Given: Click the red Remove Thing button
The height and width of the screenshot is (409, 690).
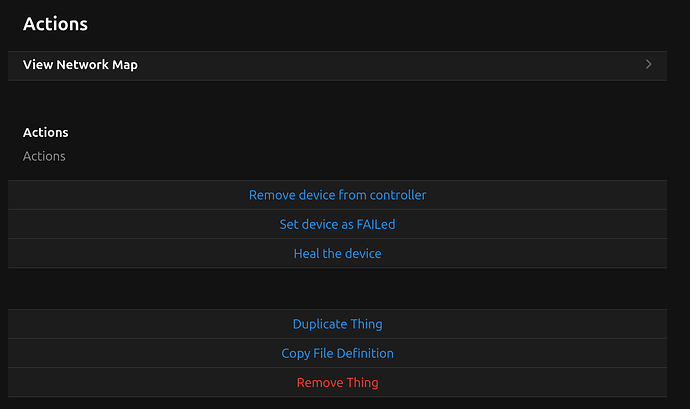Looking at the screenshot, I should (x=337, y=382).
